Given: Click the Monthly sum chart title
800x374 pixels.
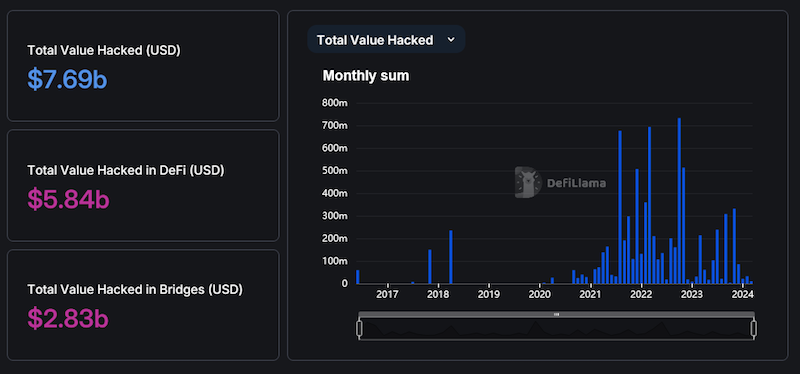Looking at the screenshot, I should [365, 76].
